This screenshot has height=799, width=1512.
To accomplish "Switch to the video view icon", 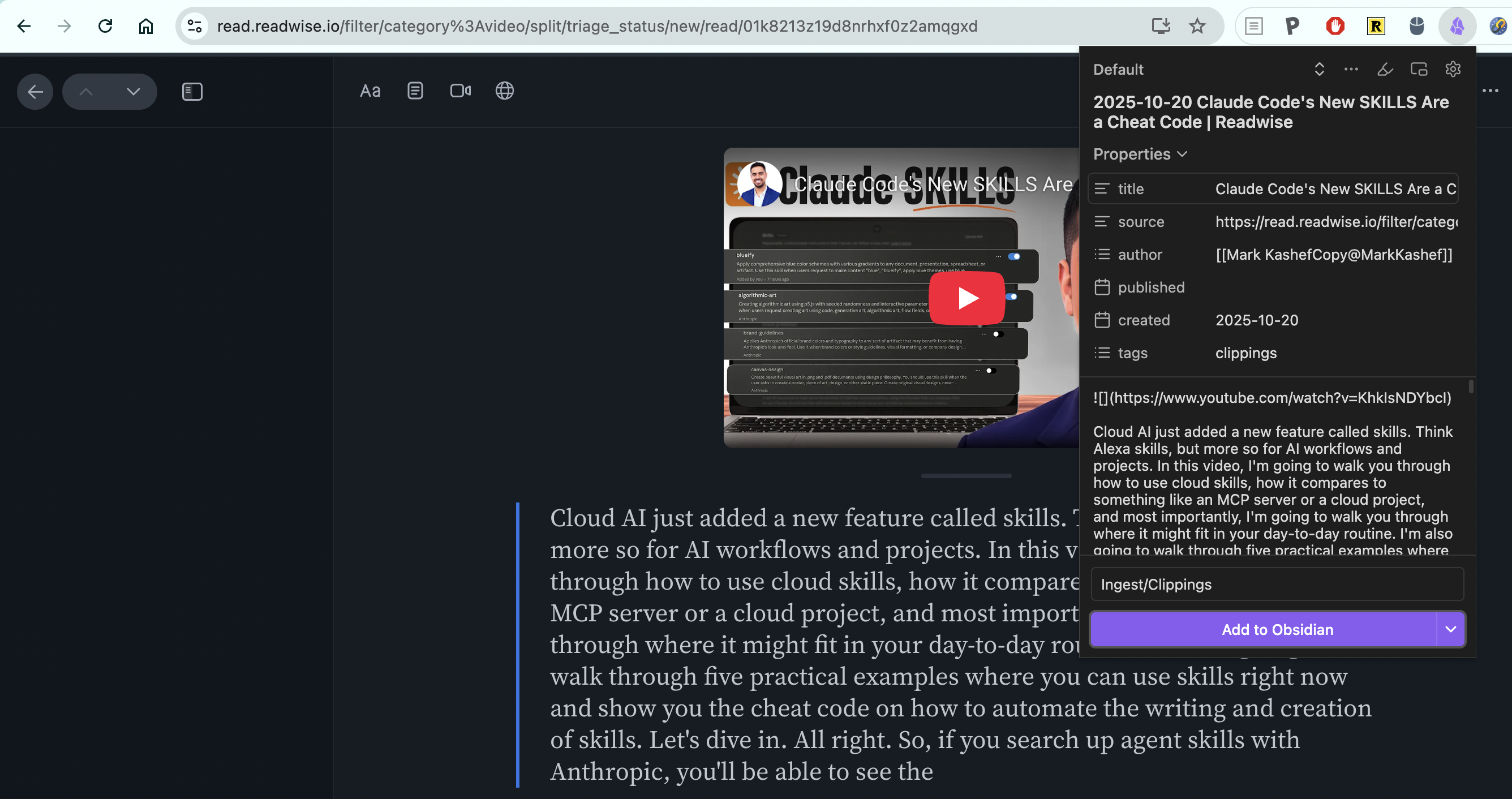I will point(460,91).
